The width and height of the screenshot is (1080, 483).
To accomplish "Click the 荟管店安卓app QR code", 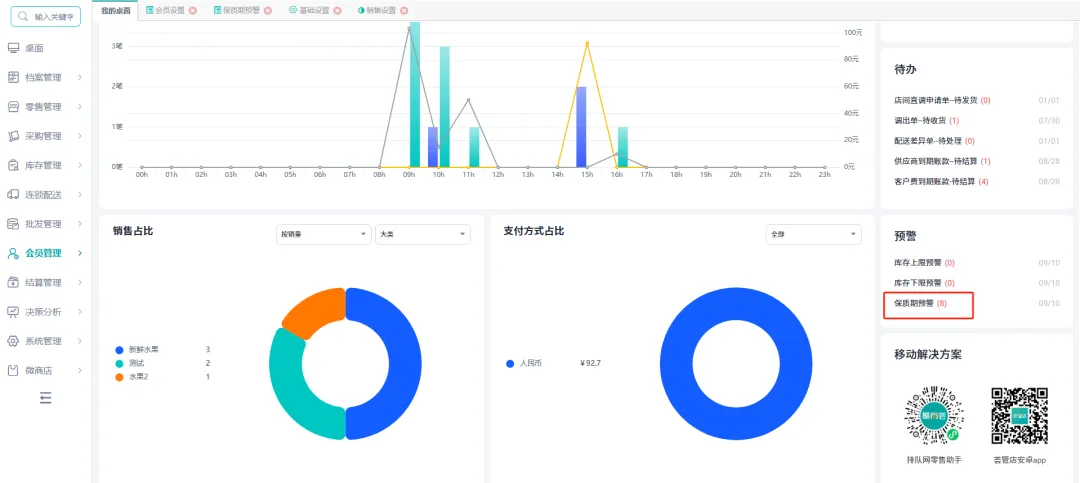I will click(x=1020, y=415).
